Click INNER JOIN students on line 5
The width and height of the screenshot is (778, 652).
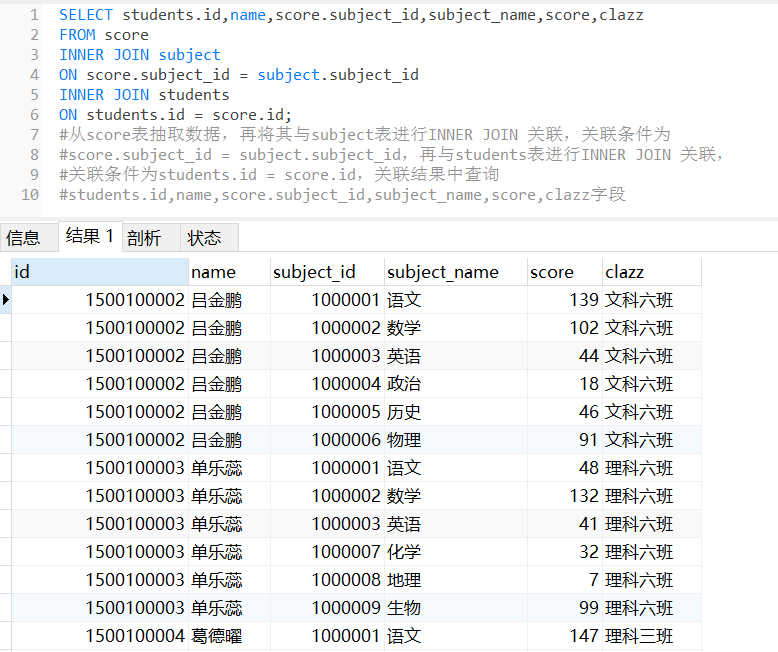144,94
